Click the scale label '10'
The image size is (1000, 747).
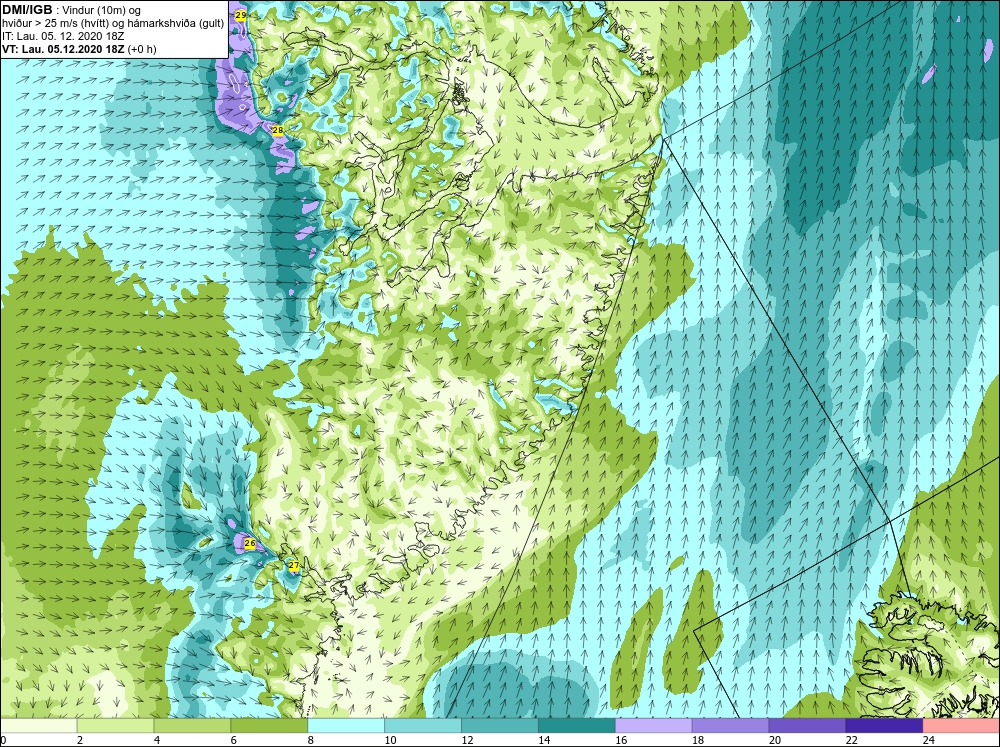pyautogui.click(x=390, y=740)
